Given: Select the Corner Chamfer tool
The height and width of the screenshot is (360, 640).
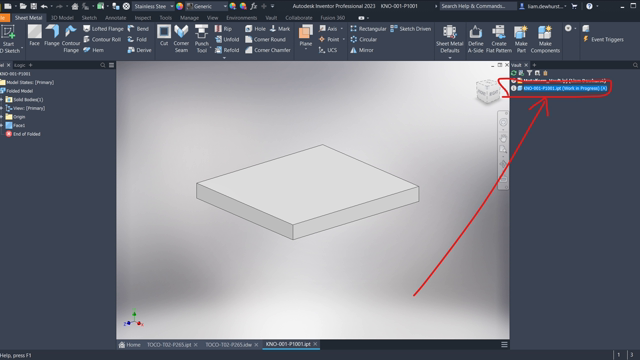Looking at the screenshot, I should 268,50.
